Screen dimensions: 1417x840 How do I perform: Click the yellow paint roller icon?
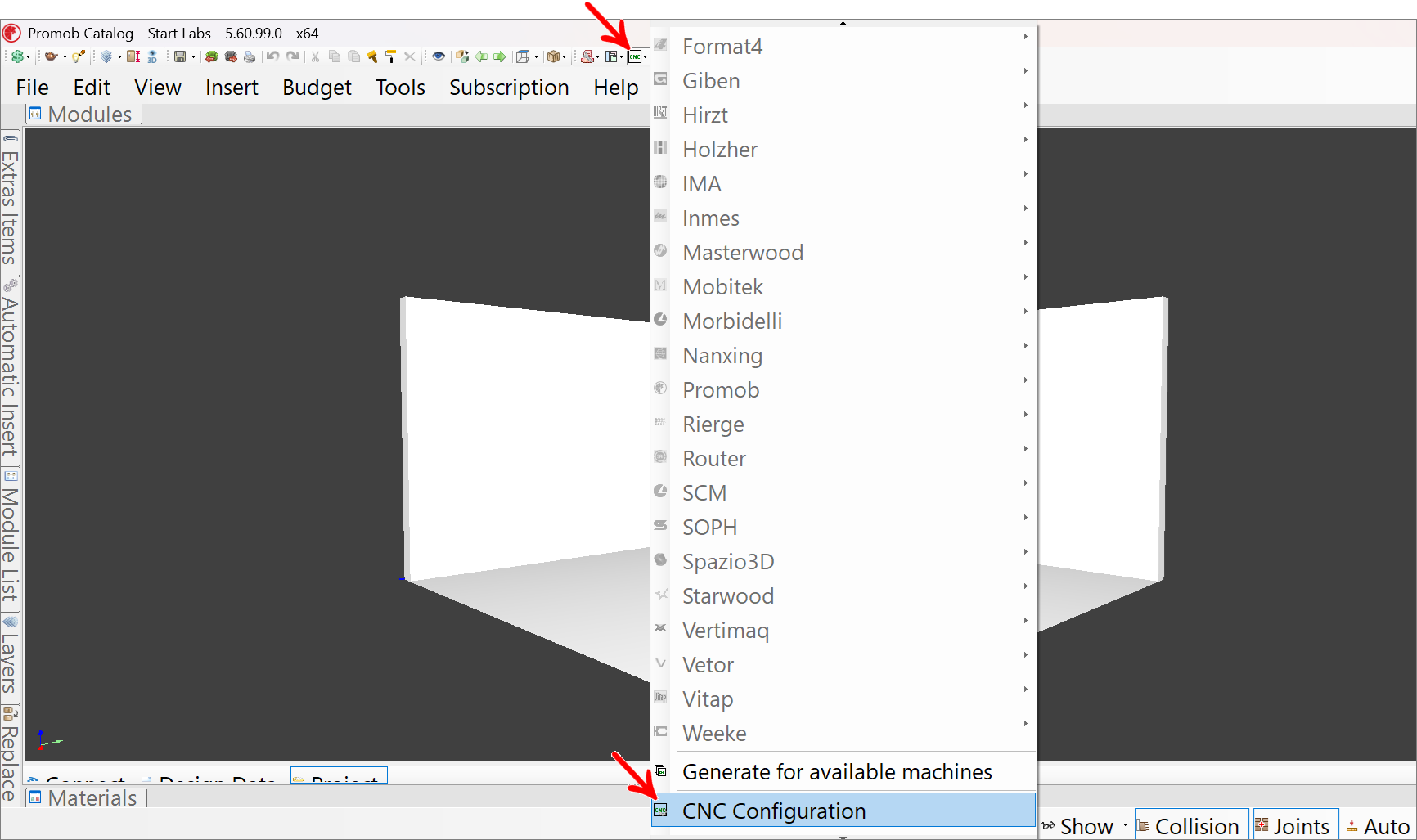[390, 56]
